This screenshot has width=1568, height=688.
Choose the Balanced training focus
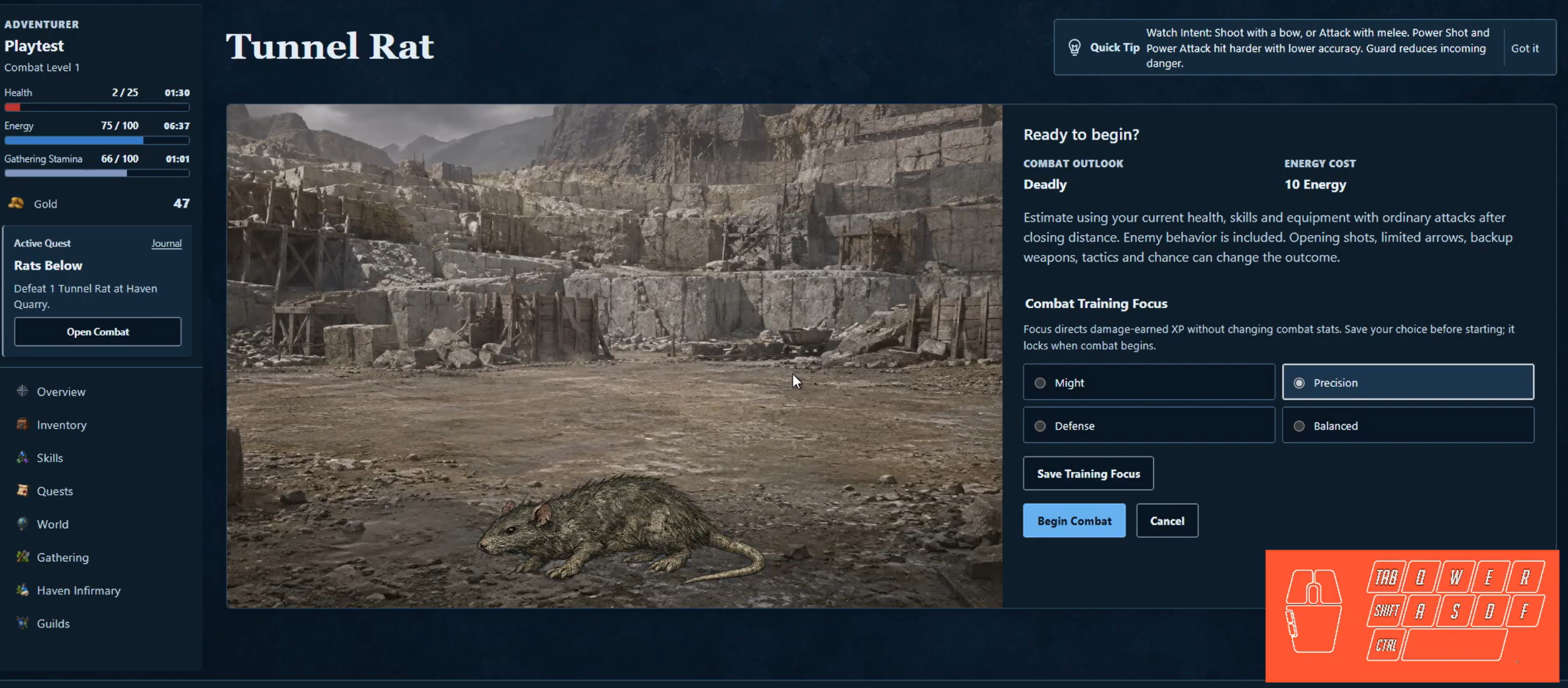click(1408, 425)
